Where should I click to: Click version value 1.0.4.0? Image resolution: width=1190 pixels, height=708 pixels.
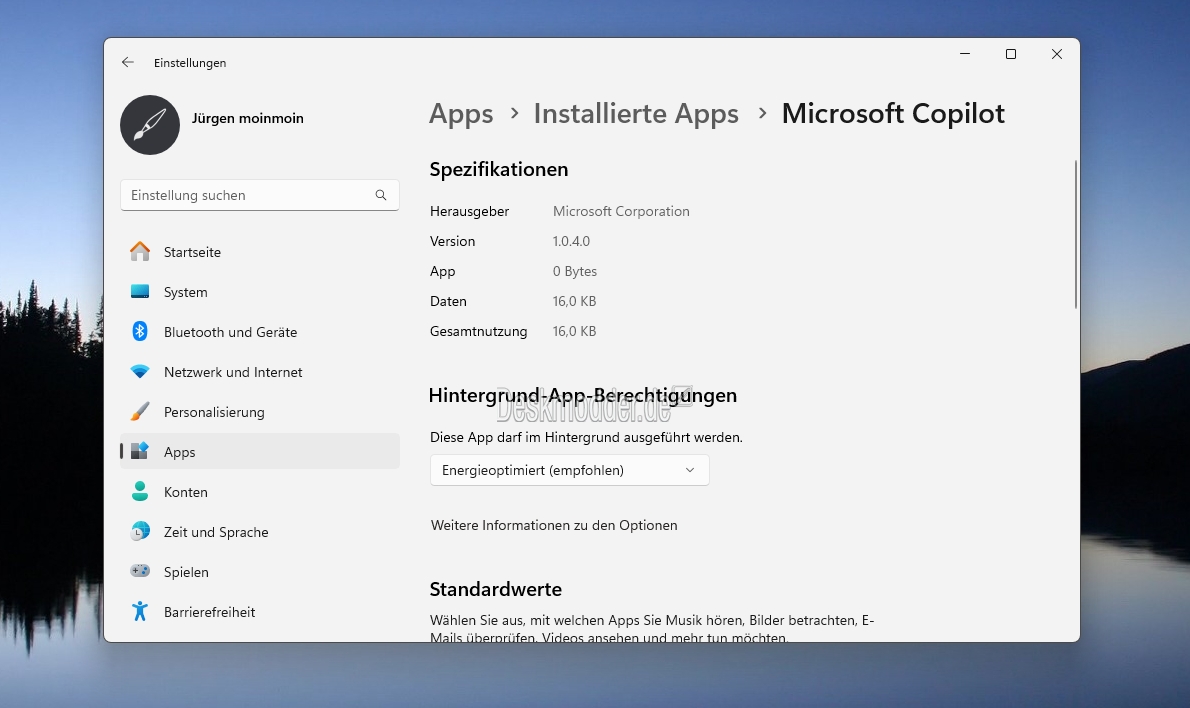[571, 241]
